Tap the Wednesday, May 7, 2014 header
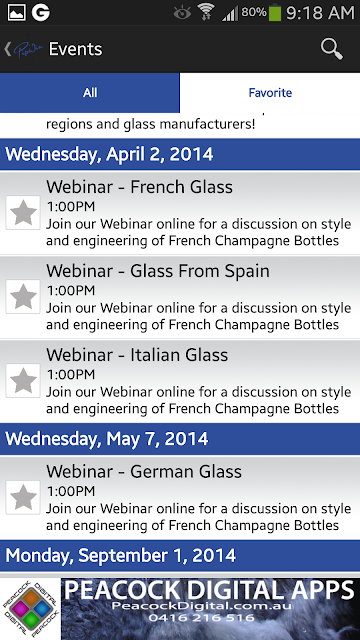 [x=180, y=439]
